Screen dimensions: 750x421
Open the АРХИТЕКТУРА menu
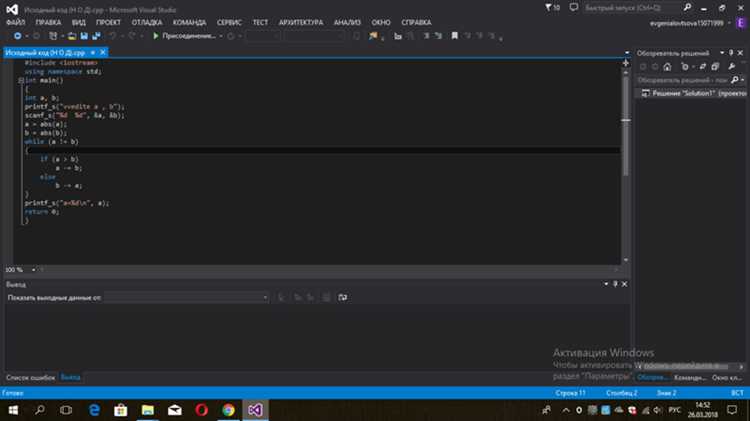tap(301, 22)
